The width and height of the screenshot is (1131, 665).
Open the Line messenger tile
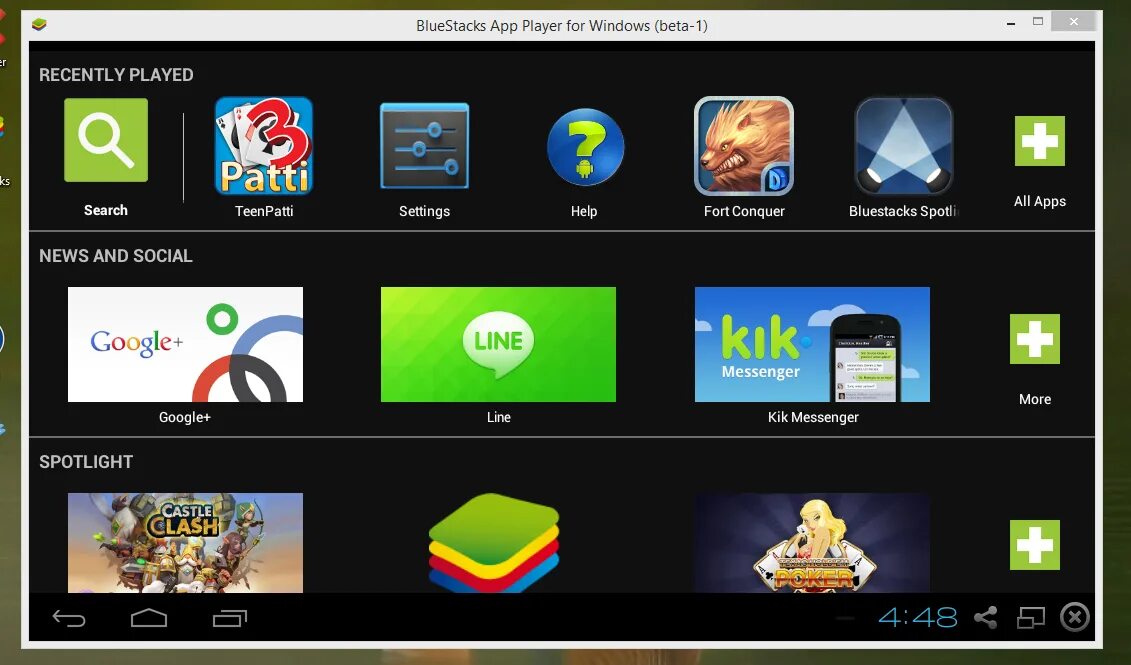coord(498,344)
